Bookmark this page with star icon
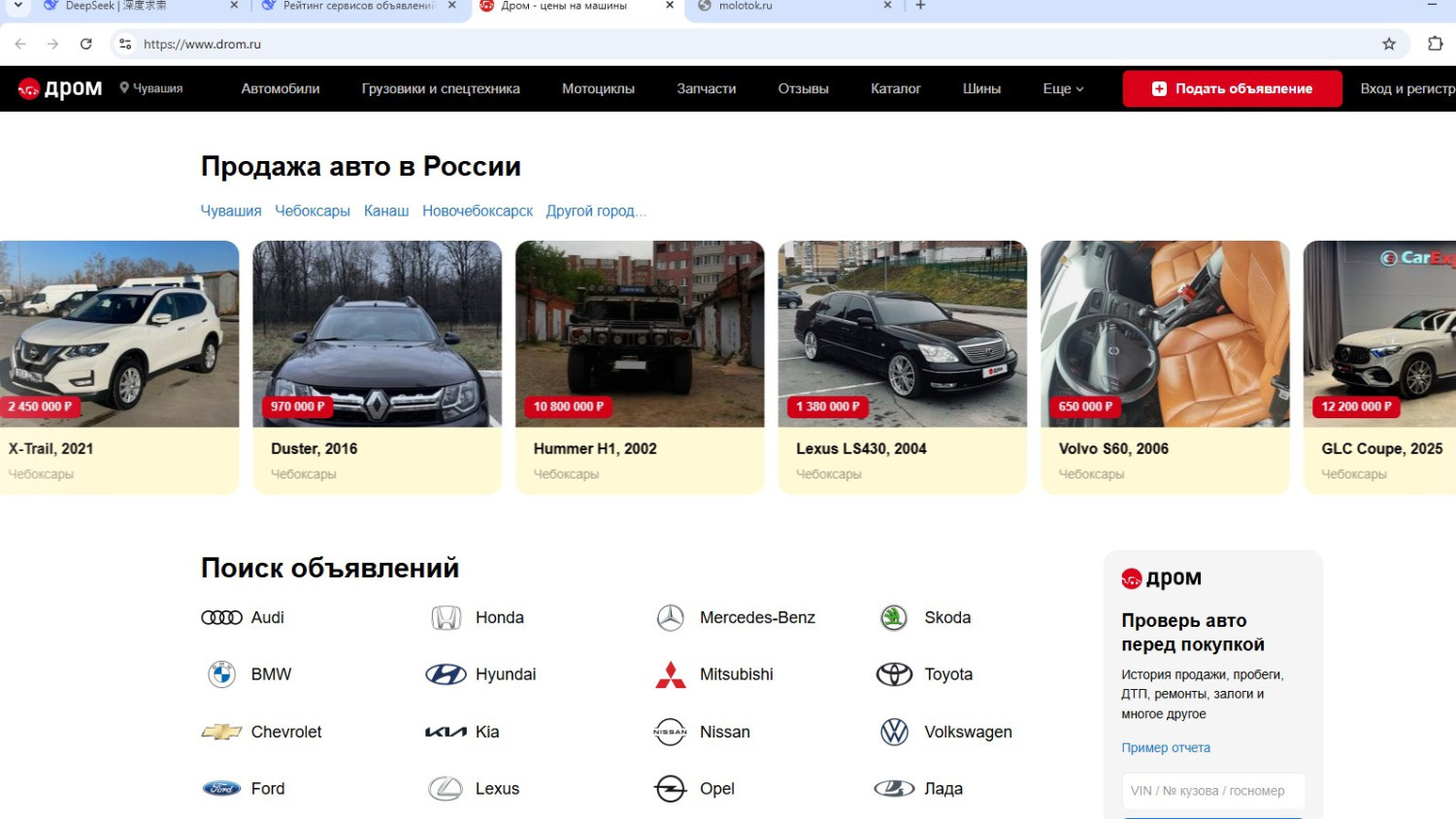This screenshot has width=1456, height=819. click(x=1389, y=44)
